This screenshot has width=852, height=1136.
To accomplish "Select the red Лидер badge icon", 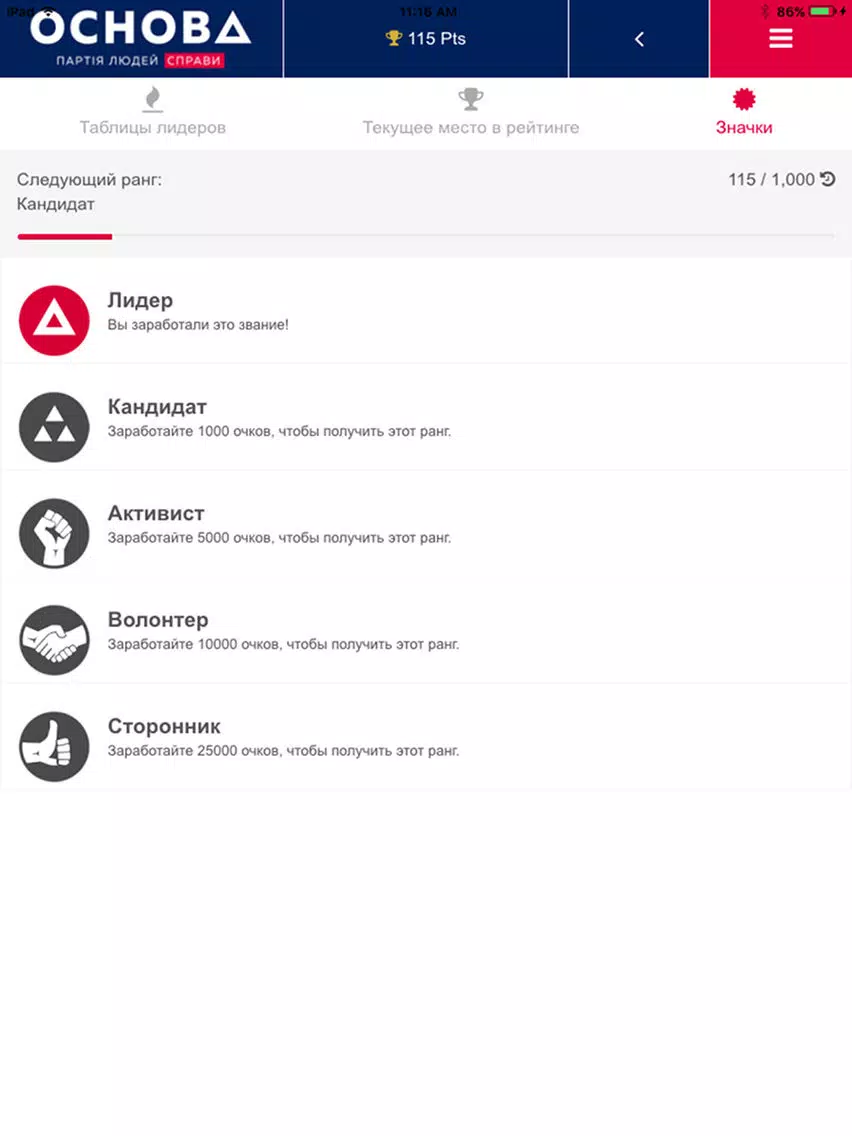I will 54,320.
